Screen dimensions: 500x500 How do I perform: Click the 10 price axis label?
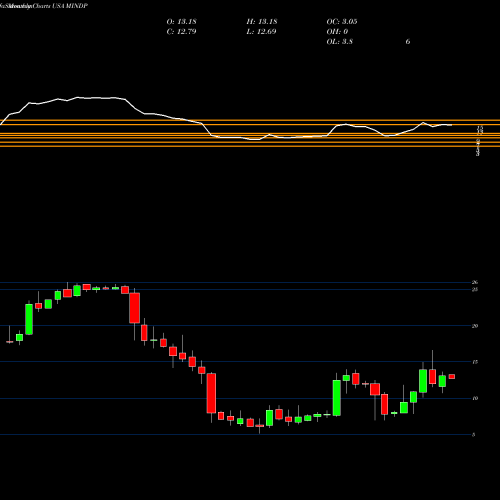[475, 398]
